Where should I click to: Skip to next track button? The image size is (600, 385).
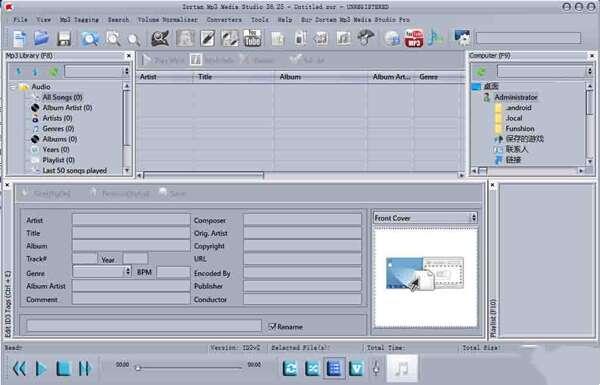pos(85,369)
